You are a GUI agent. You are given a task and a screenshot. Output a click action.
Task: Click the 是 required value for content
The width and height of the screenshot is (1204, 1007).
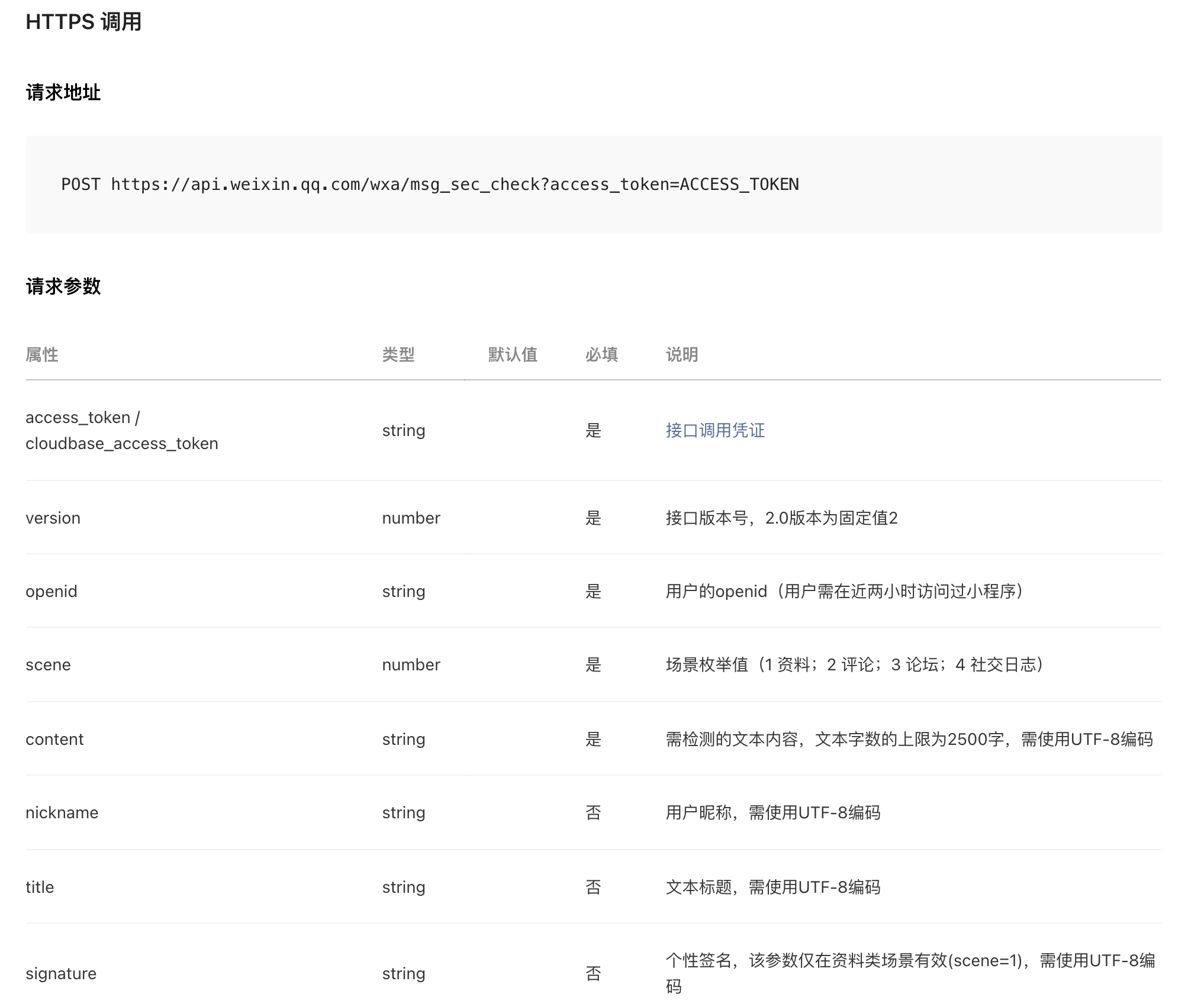pyautogui.click(x=593, y=739)
